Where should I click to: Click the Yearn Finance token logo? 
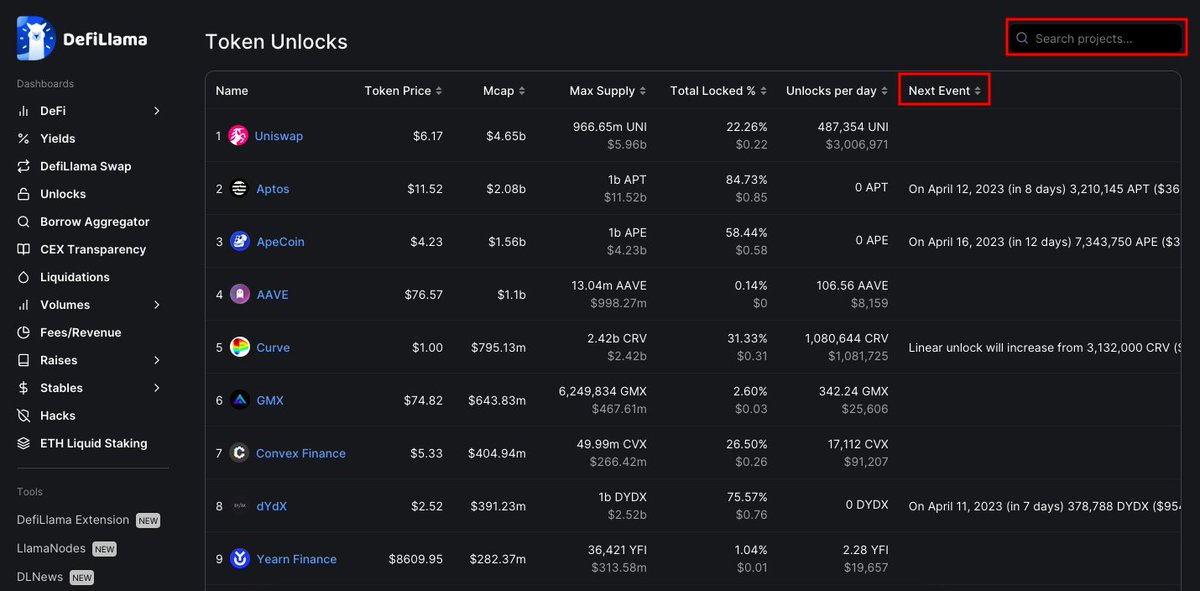(x=239, y=559)
